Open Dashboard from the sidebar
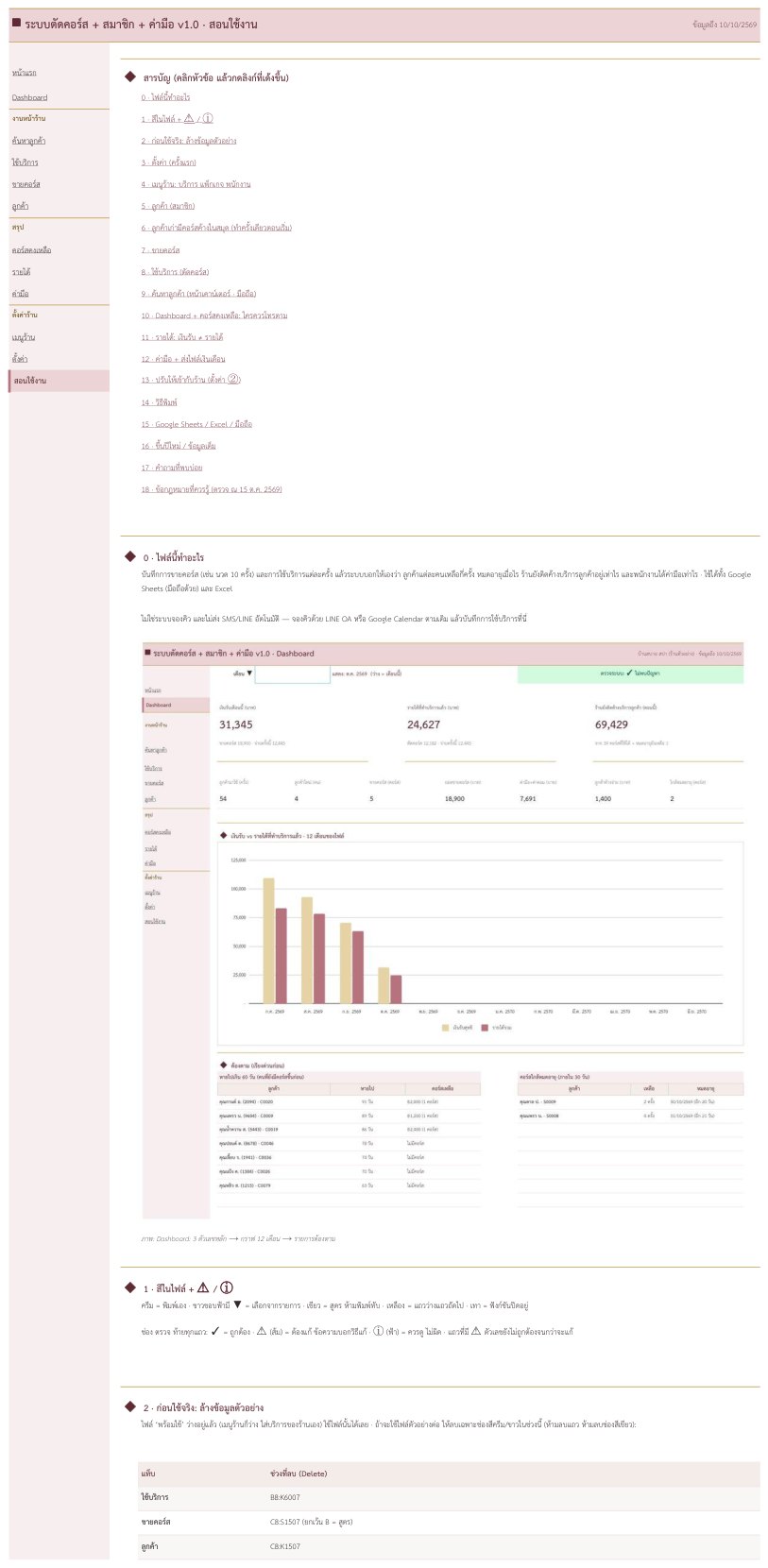Image resolution: width=768 pixels, height=1568 pixels. (29, 97)
